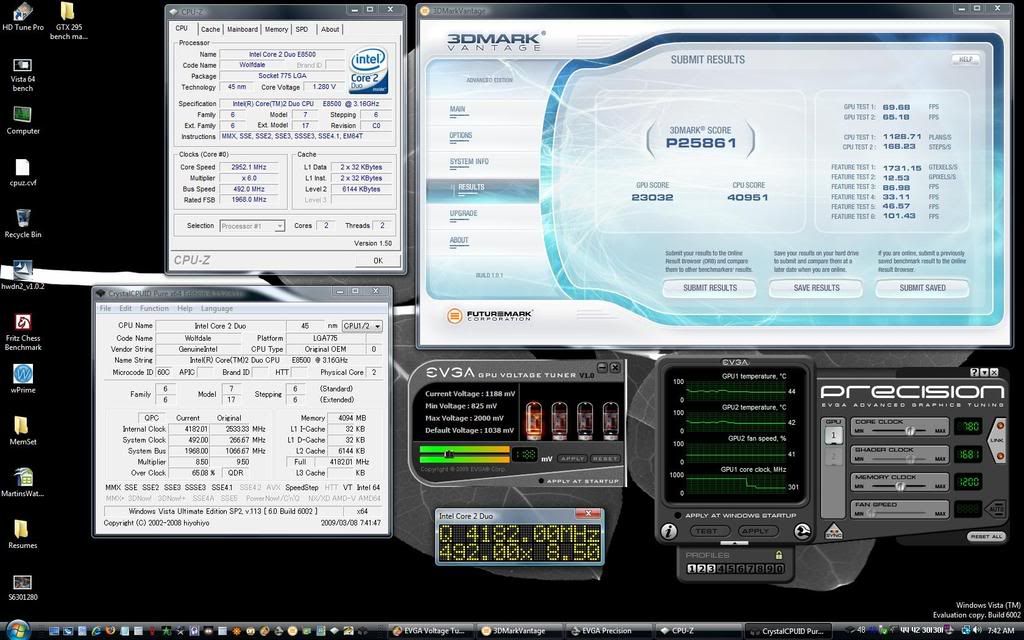Image resolution: width=1024 pixels, height=640 pixels.
Task: Open EVGA Precision settings wrench icon
Action: [x=803, y=532]
